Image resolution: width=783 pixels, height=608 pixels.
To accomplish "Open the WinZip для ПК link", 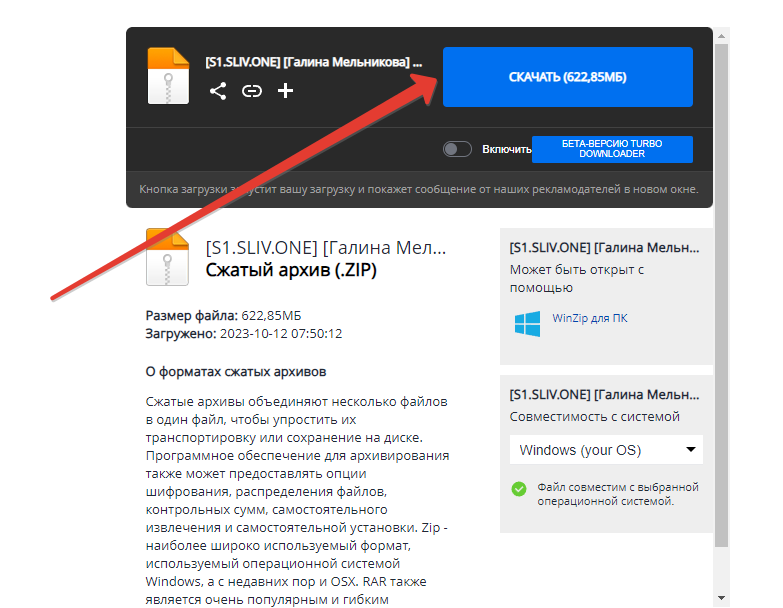I will [x=589, y=318].
